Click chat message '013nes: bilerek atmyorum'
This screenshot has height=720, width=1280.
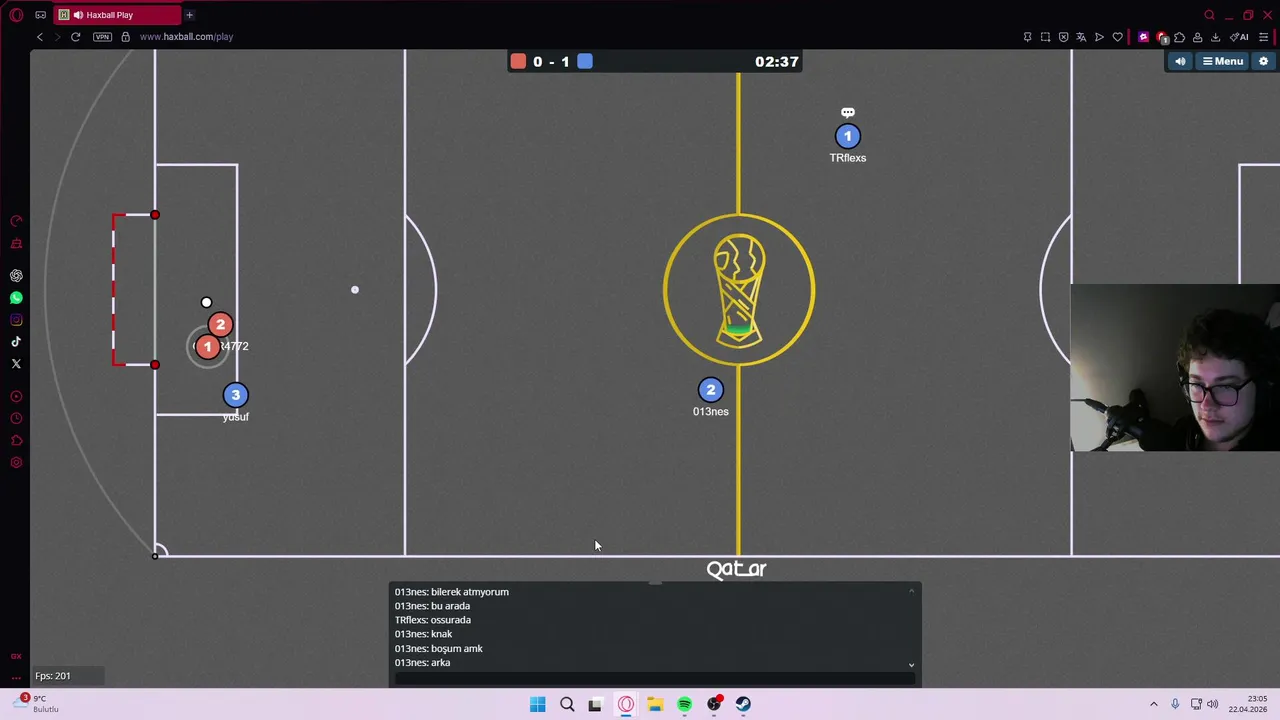point(451,592)
